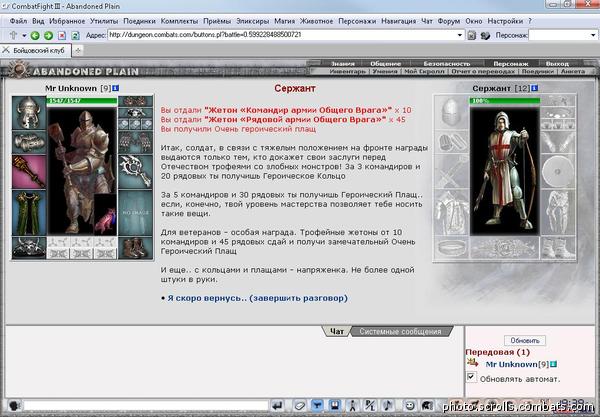Open the small dropdown beside up arrow
This screenshot has width=600, height=417.
tap(24, 36)
